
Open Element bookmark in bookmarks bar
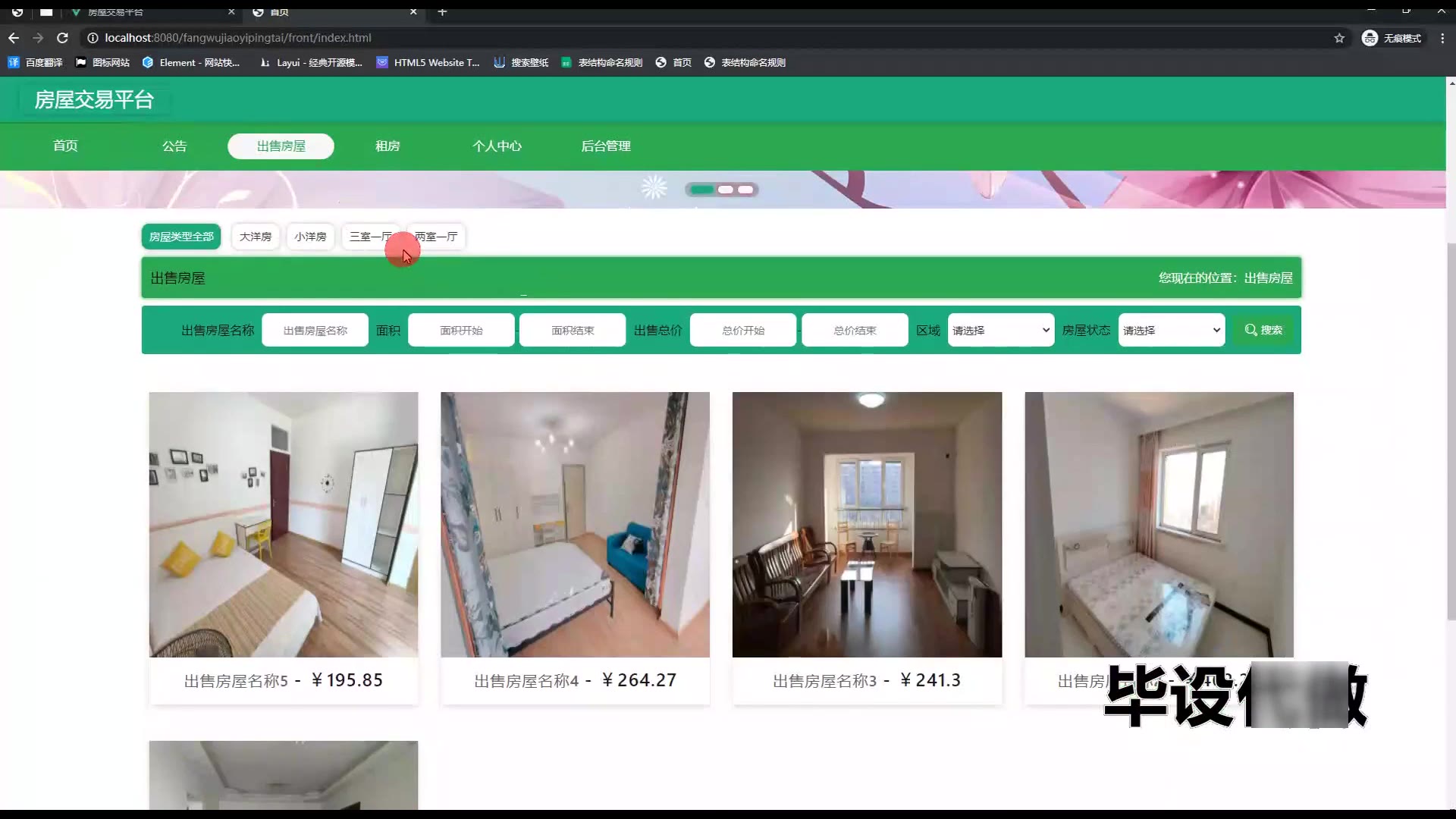point(191,62)
